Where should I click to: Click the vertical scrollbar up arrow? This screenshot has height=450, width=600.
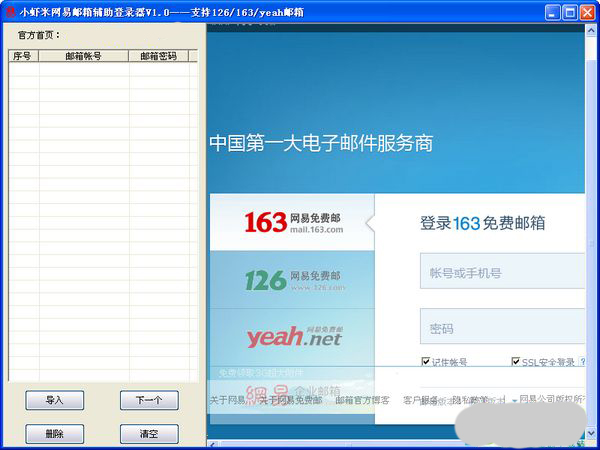(590, 30)
